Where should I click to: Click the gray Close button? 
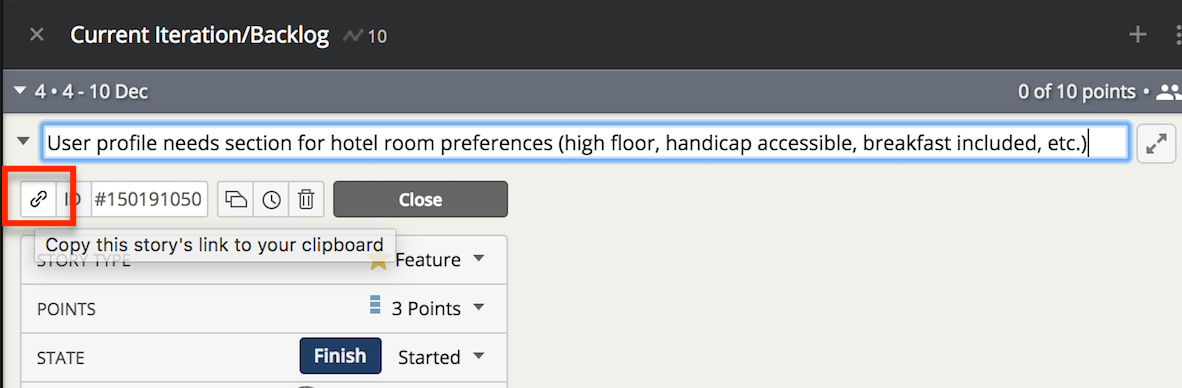click(x=421, y=200)
